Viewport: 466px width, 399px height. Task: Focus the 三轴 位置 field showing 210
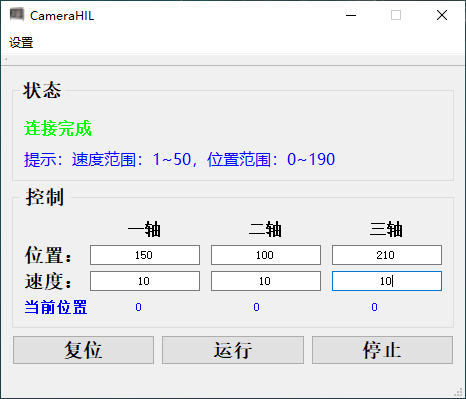(x=387, y=255)
